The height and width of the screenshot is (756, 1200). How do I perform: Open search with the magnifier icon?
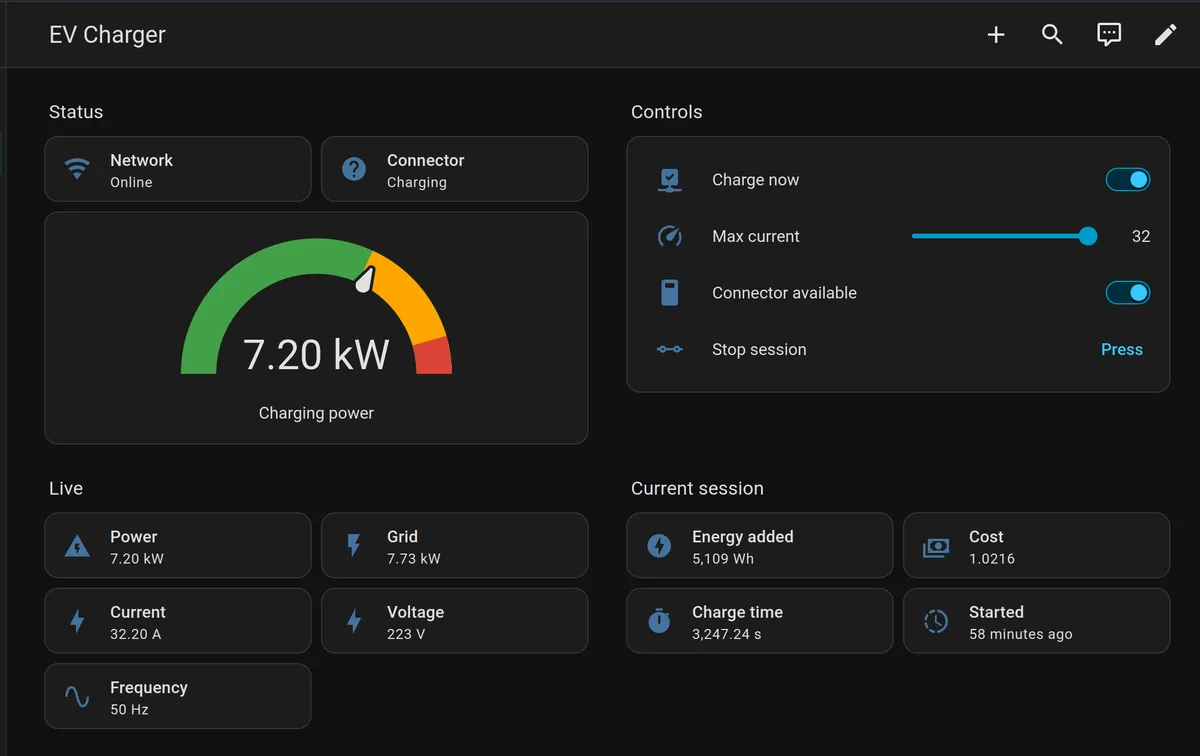click(x=1052, y=35)
